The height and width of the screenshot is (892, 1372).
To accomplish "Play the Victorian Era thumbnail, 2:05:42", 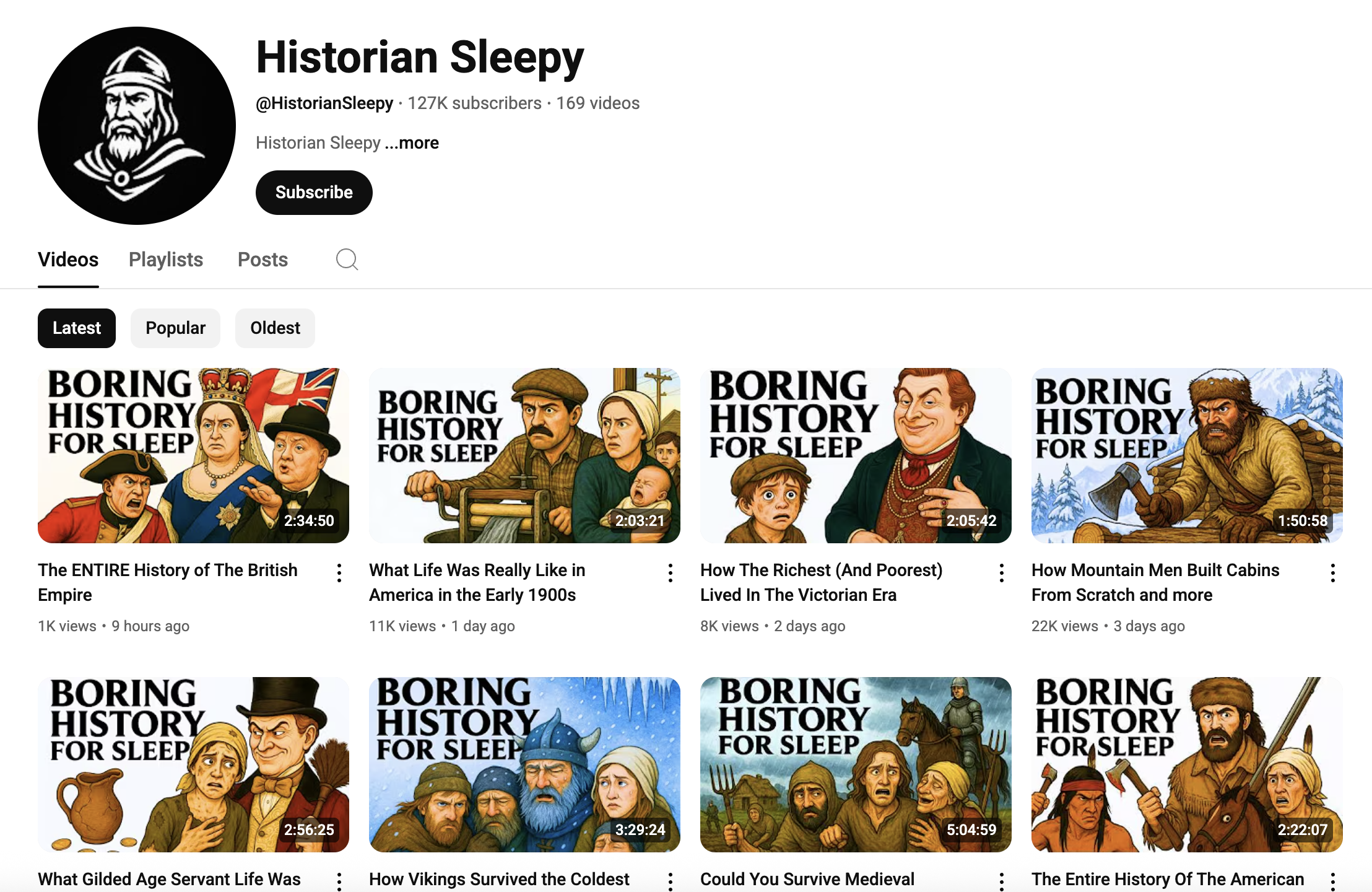I will coord(856,456).
